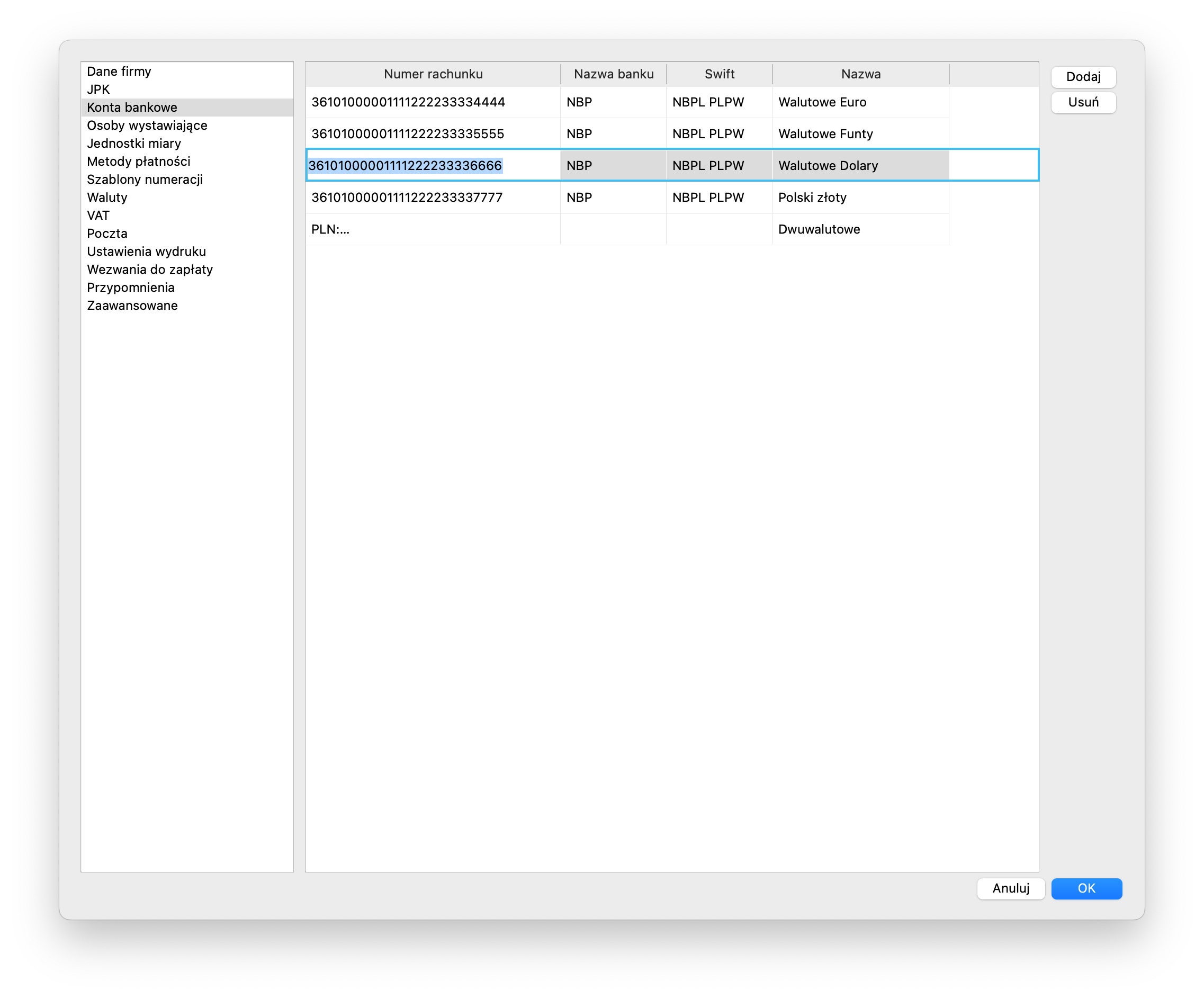
Task: Click Nazwa column header
Action: [x=860, y=74]
